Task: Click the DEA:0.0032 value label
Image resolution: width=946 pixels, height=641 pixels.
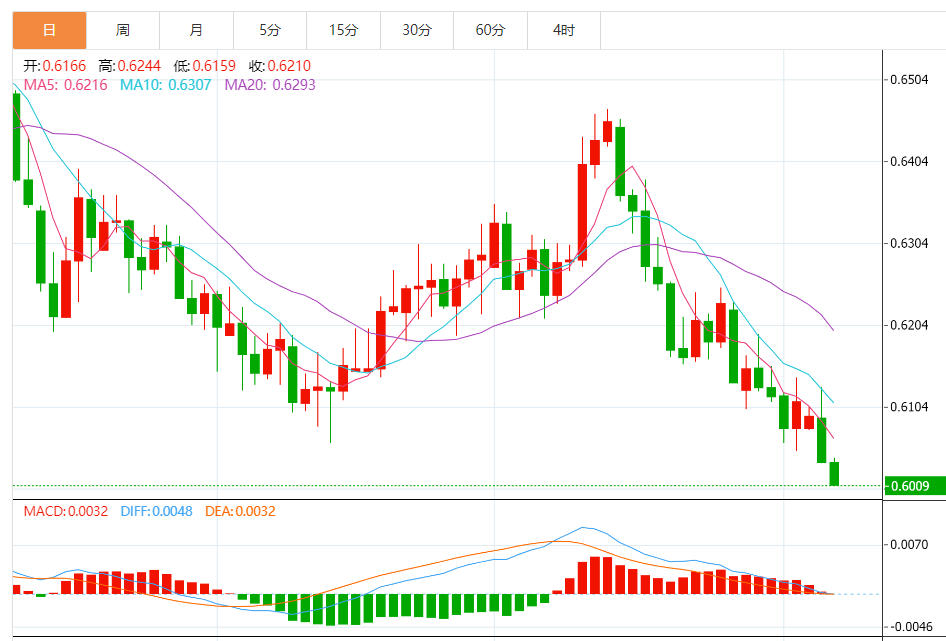Action: [240, 511]
